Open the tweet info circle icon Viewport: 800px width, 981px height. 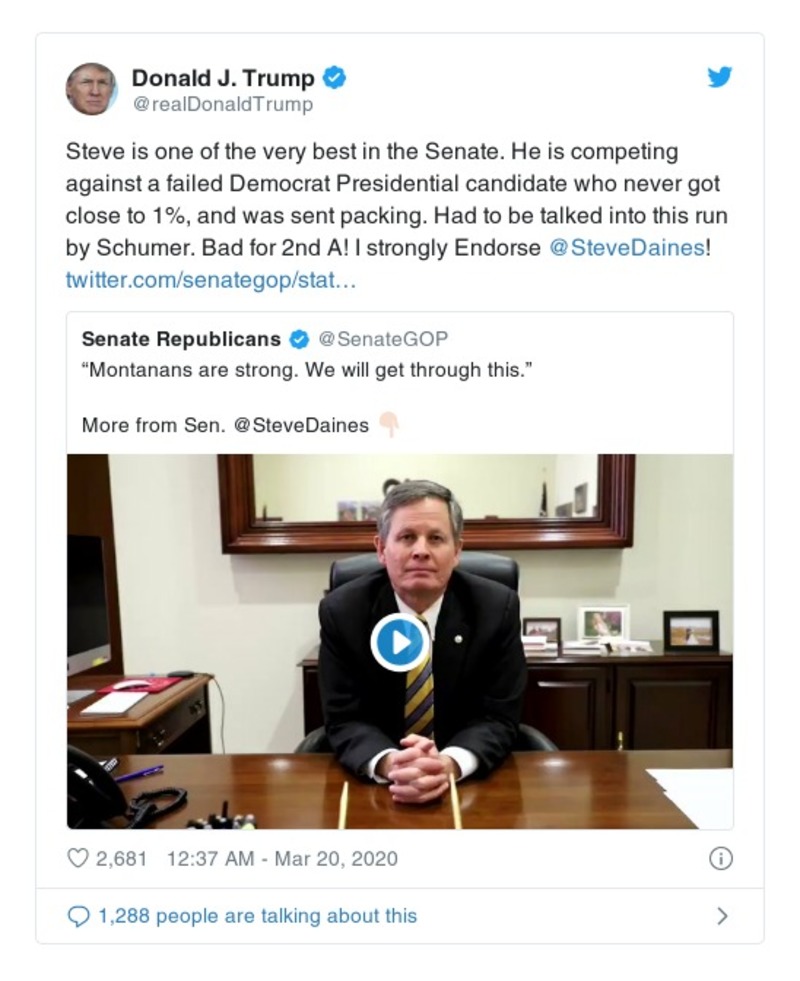click(720, 858)
